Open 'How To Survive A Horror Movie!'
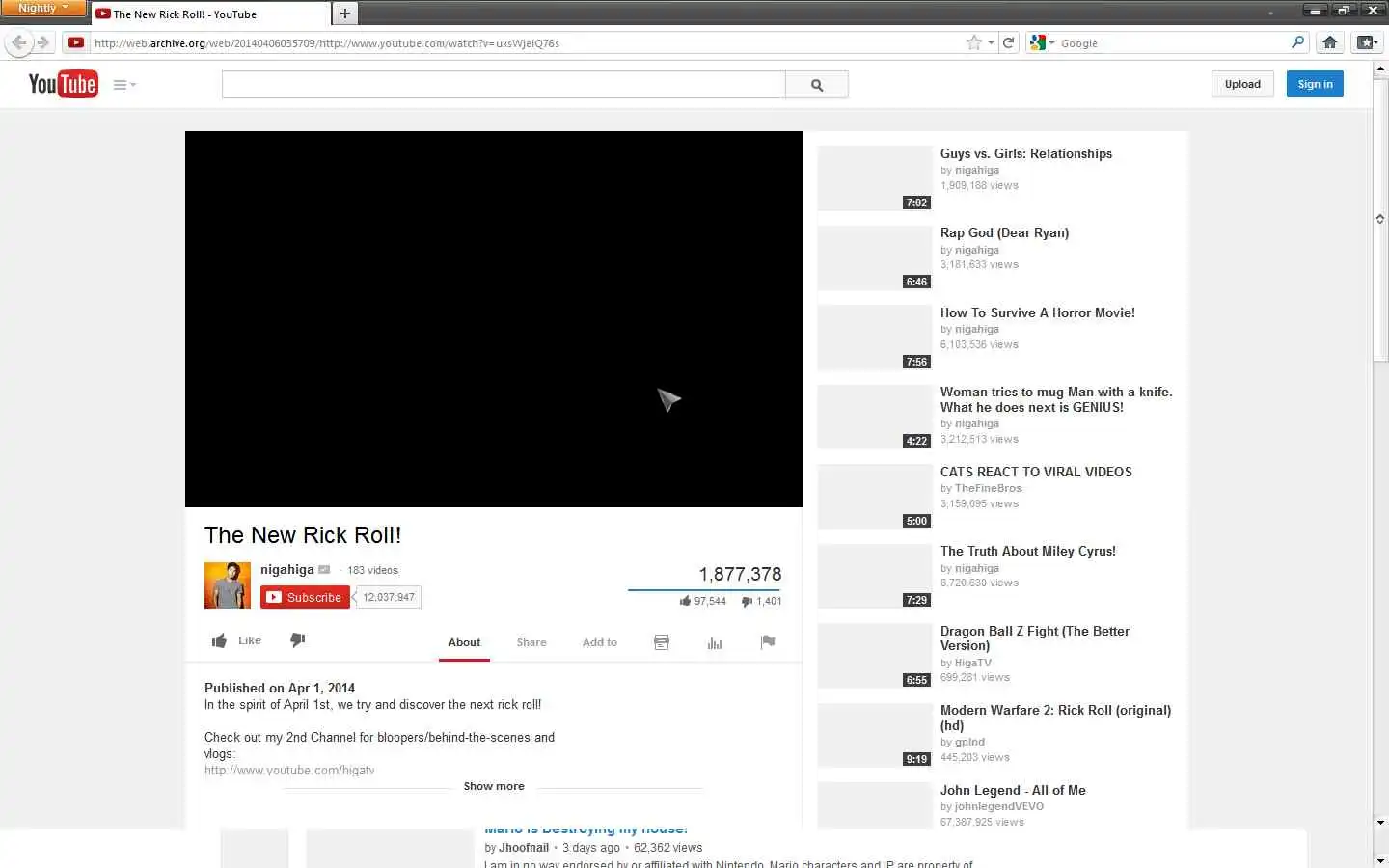 [x=1038, y=312]
